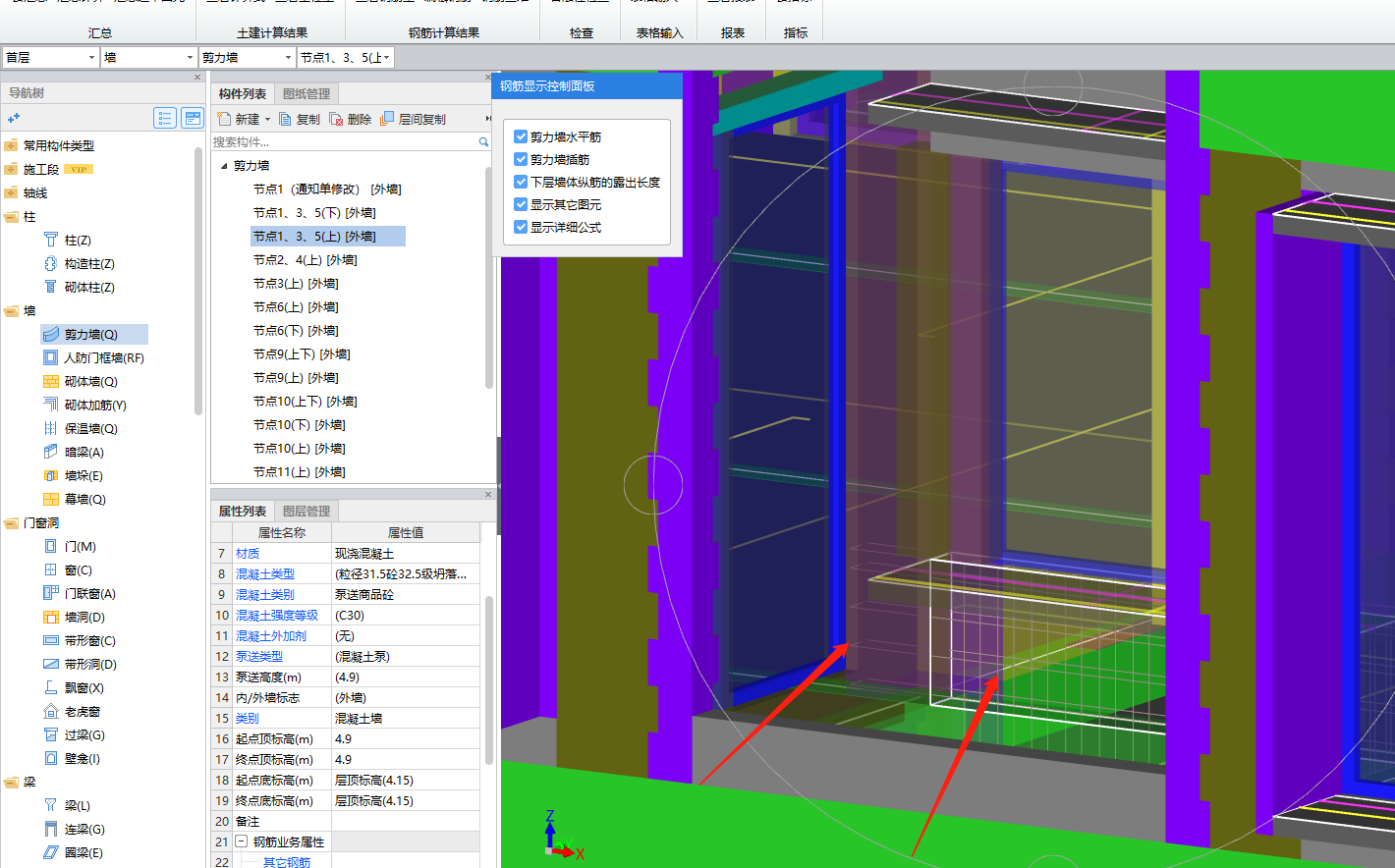Image resolution: width=1395 pixels, height=868 pixels.
Task: Uncheck 显示详细公式 checkbox
Action: (x=521, y=227)
